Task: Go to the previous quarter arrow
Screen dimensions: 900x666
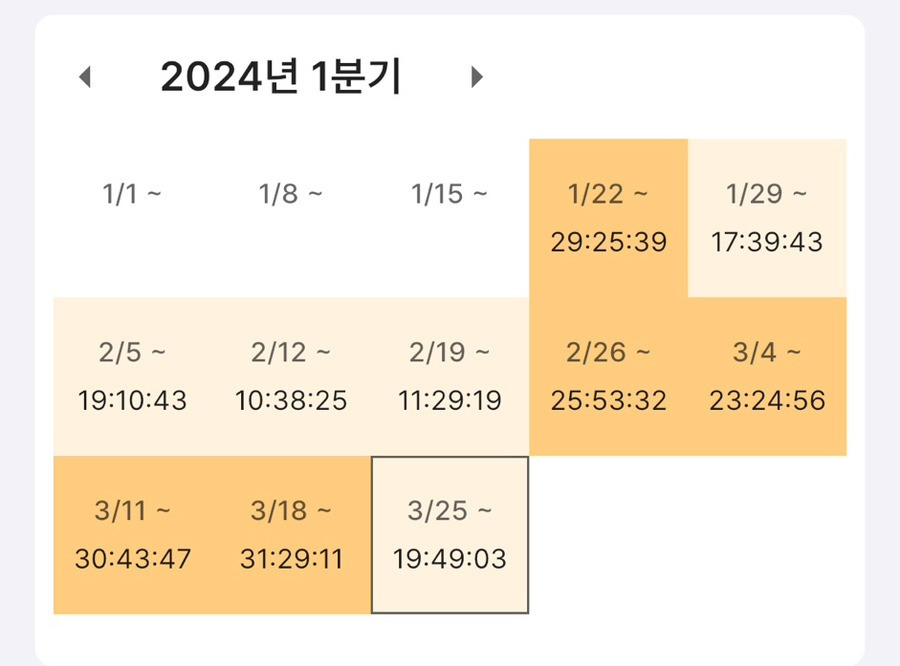Action: pyautogui.click(x=85, y=77)
